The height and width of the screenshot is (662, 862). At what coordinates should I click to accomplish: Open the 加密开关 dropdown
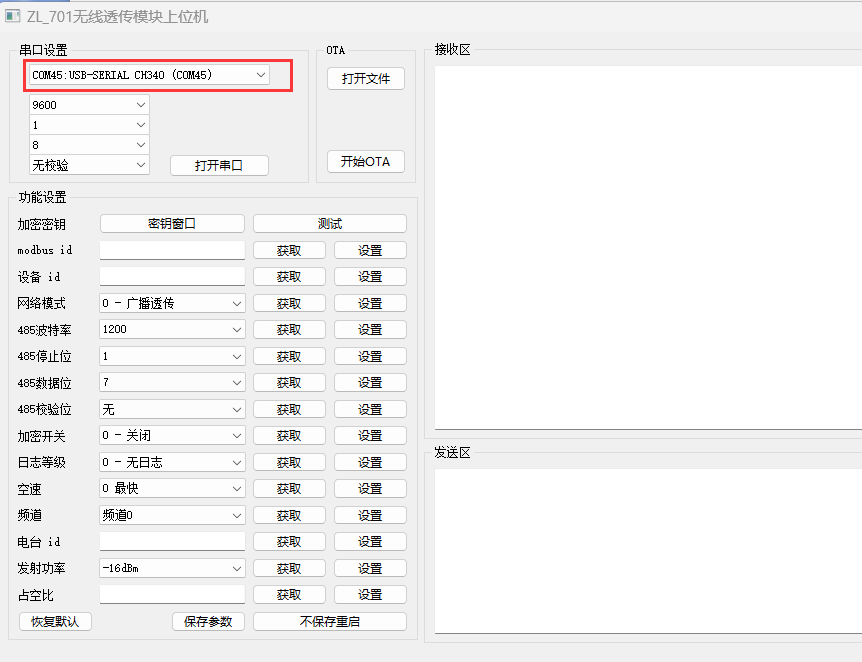tap(172, 436)
